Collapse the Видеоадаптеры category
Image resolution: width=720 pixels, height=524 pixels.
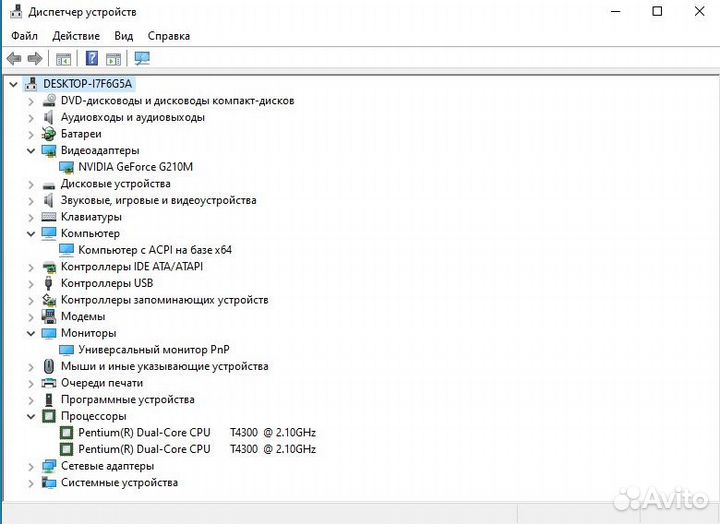click(x=31, y=151)
